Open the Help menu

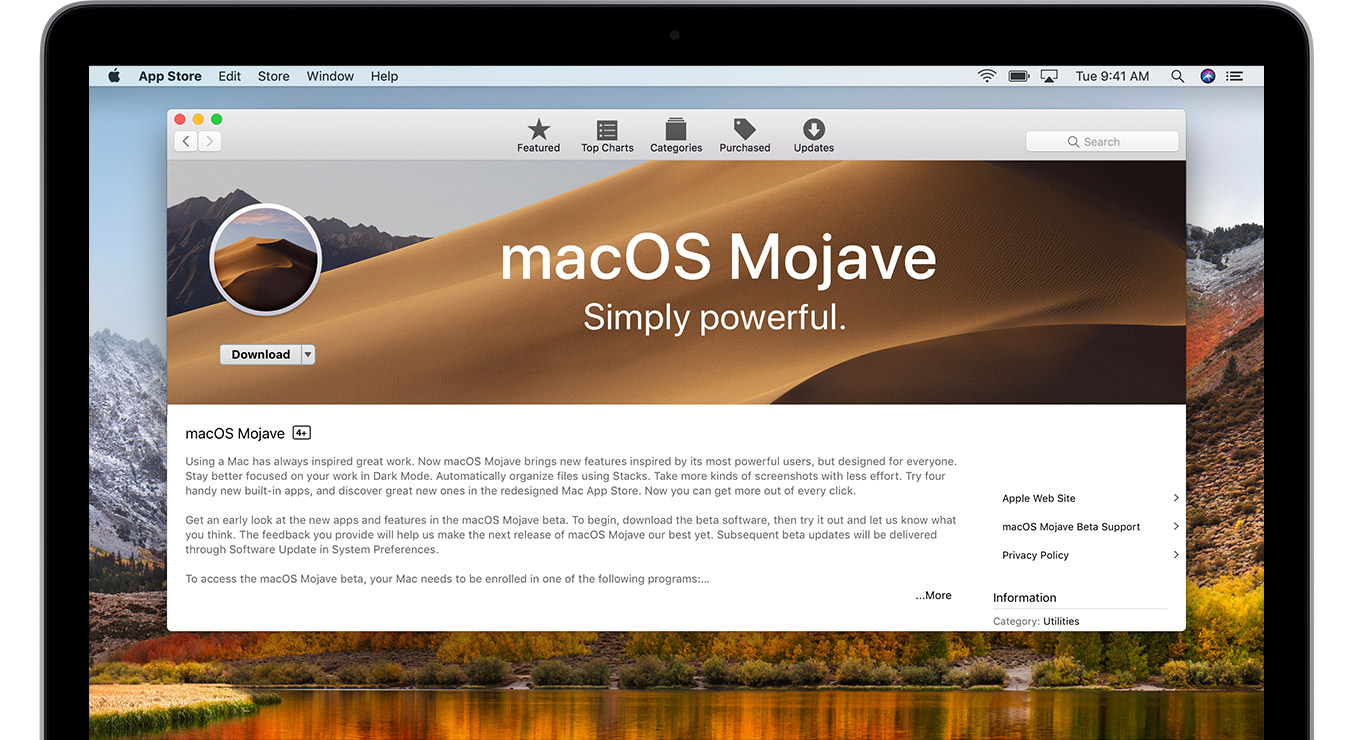coord(384,76)
